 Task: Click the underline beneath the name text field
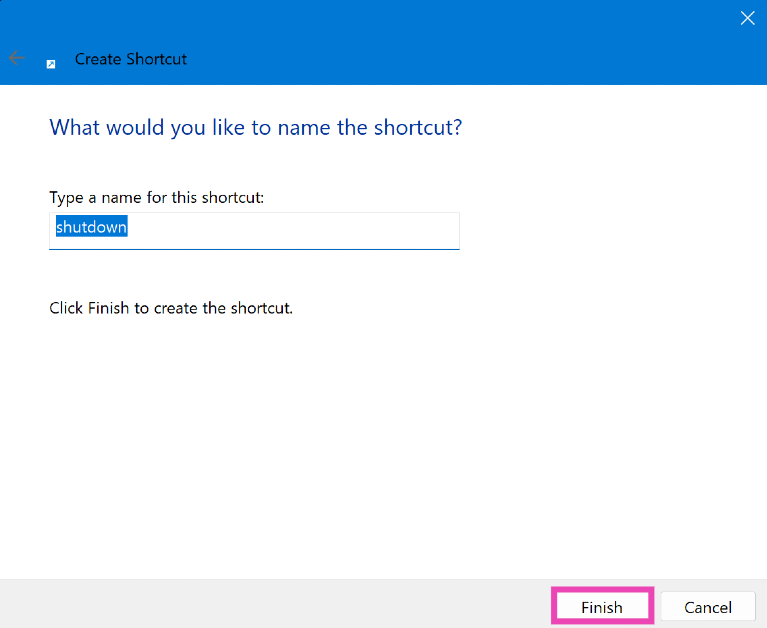[x=254, y=248]
